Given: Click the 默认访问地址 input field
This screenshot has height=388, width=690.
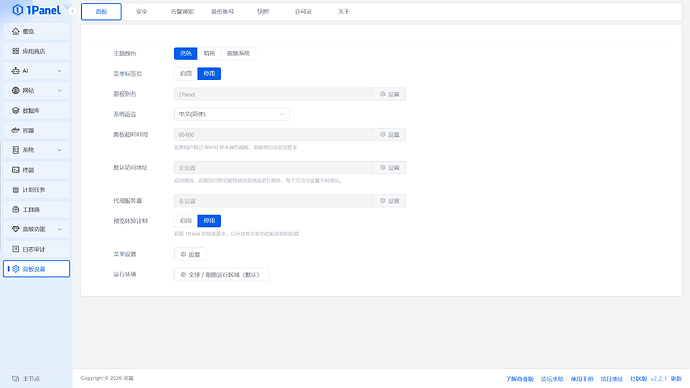Looking at the screenshot, I should point(274,168).
